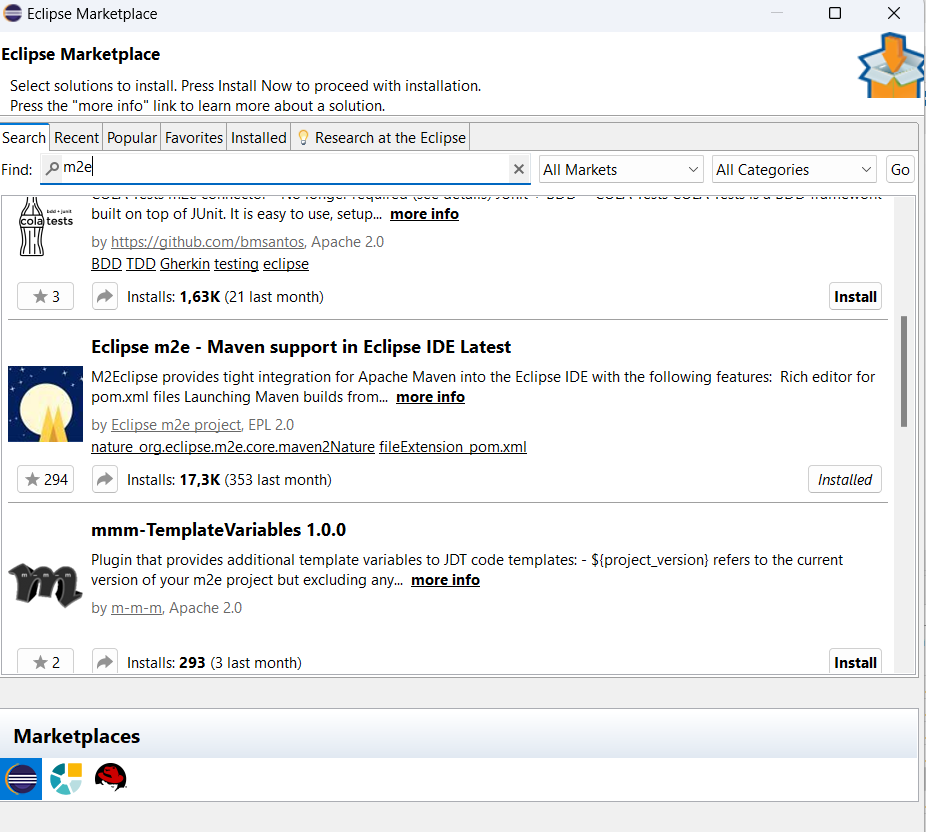Open the Eclipse m2e project author link
Image resolution: width=926 pixels, height=832 pixels.
coord(176,425)
